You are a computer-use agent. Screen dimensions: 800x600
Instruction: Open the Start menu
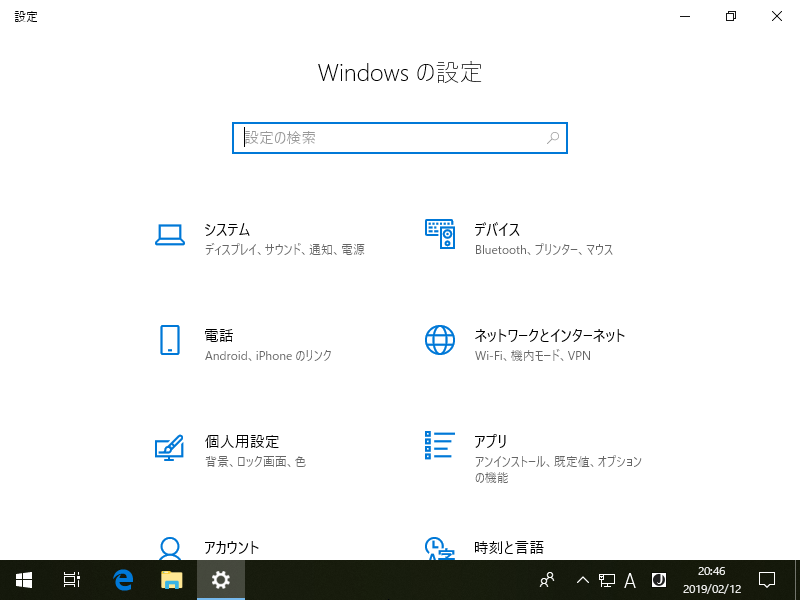click(x=22, y=580)
